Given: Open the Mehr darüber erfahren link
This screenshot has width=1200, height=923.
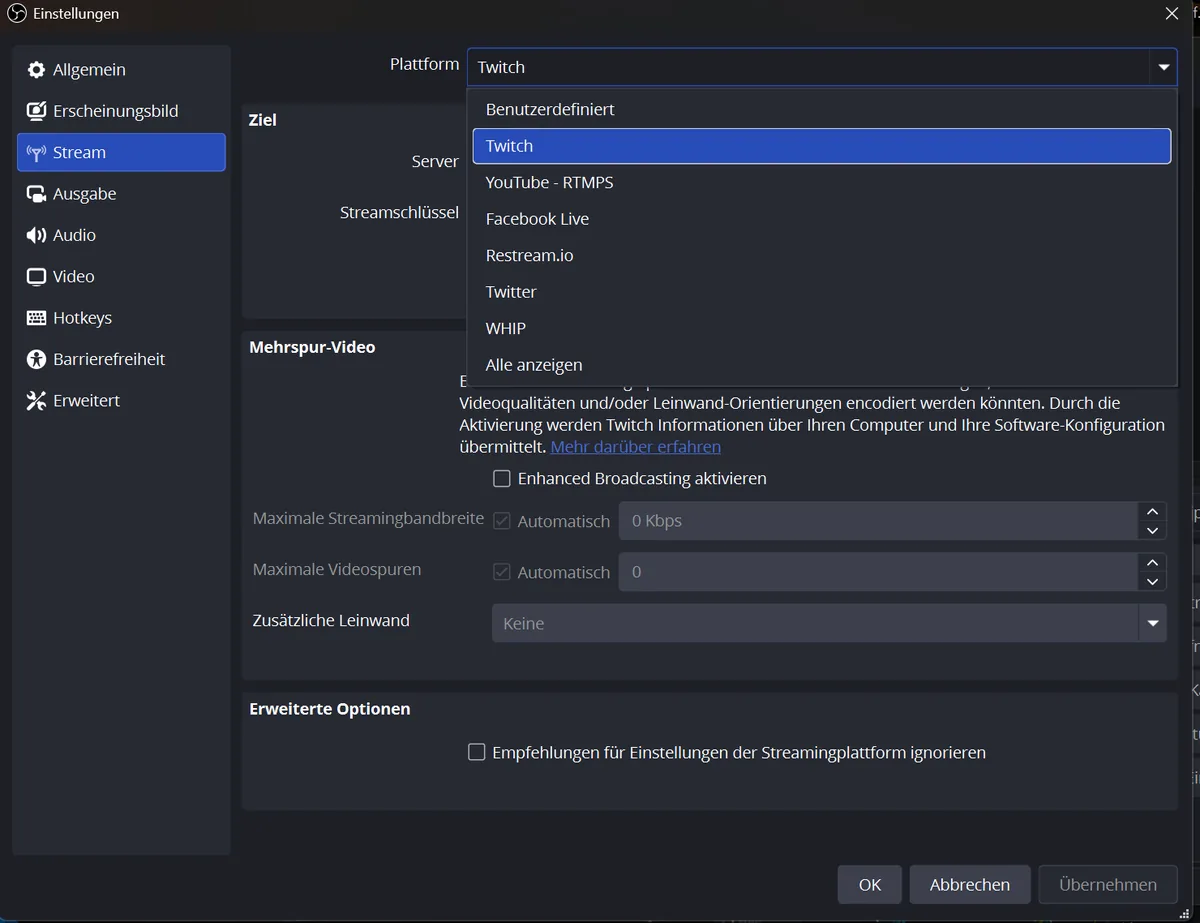Looking at the screenshot, I should coord(636,447).
